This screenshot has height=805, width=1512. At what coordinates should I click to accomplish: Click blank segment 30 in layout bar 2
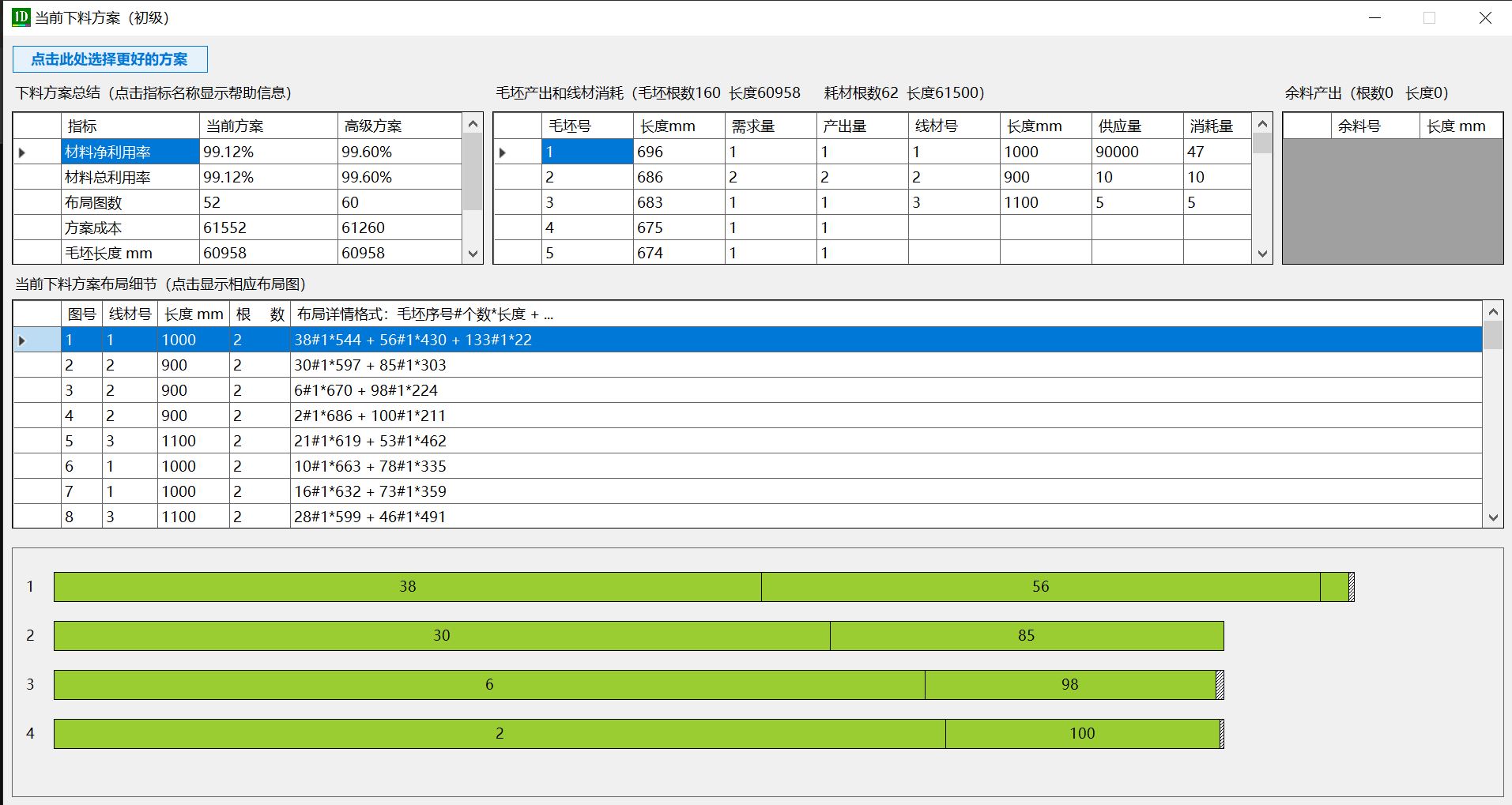point(442,636)
